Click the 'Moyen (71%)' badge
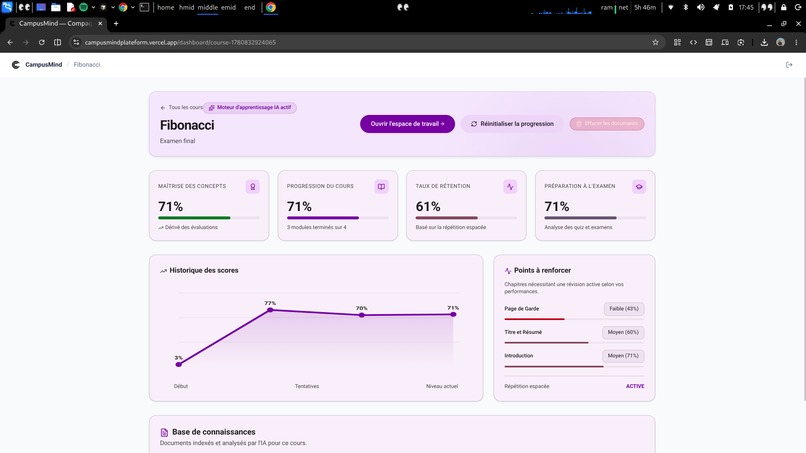The height and width of the screenshot is (453, 806). point(623,356)
